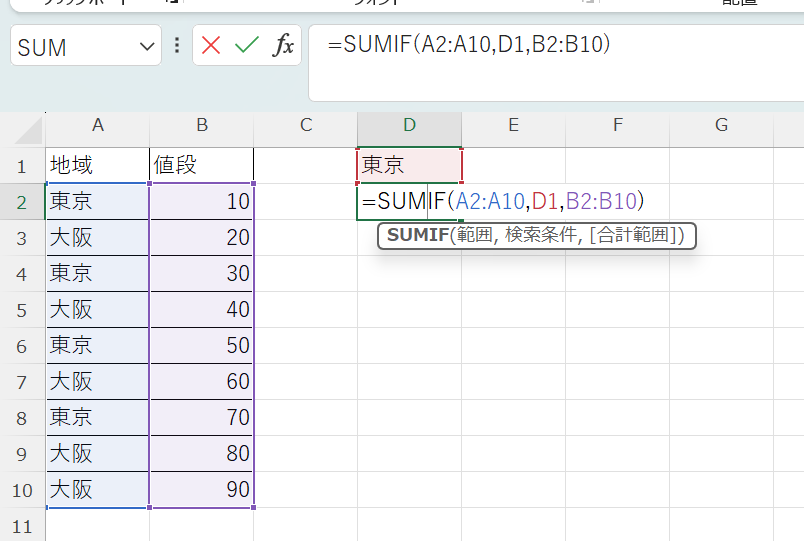Screen dimensions: 804x541
Task: Click cell A1 labeled 地域
Action: [98, 165]
